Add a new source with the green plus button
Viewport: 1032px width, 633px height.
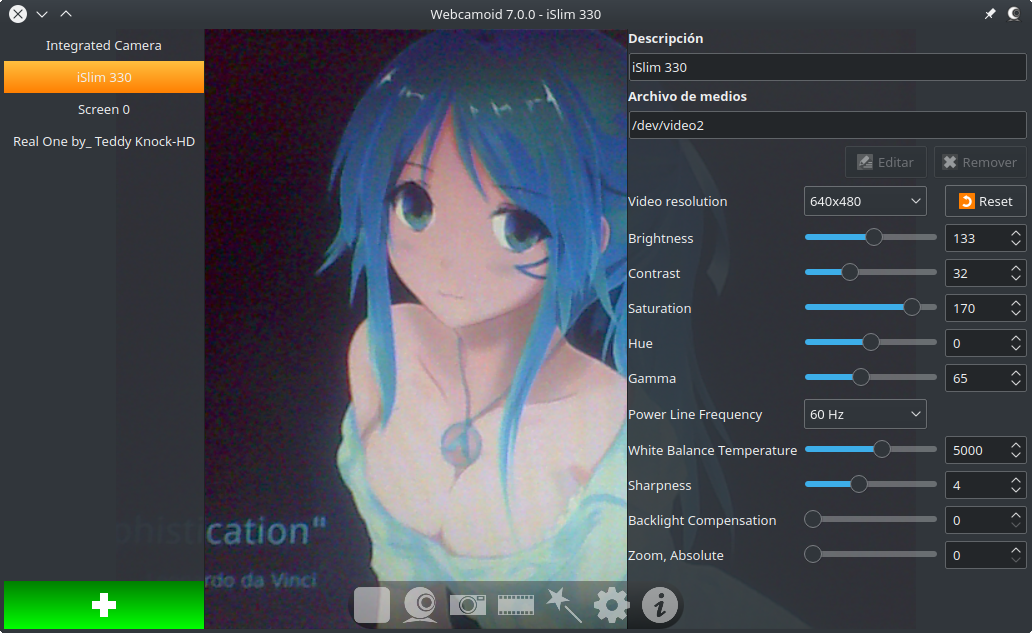tap(103, 605)
